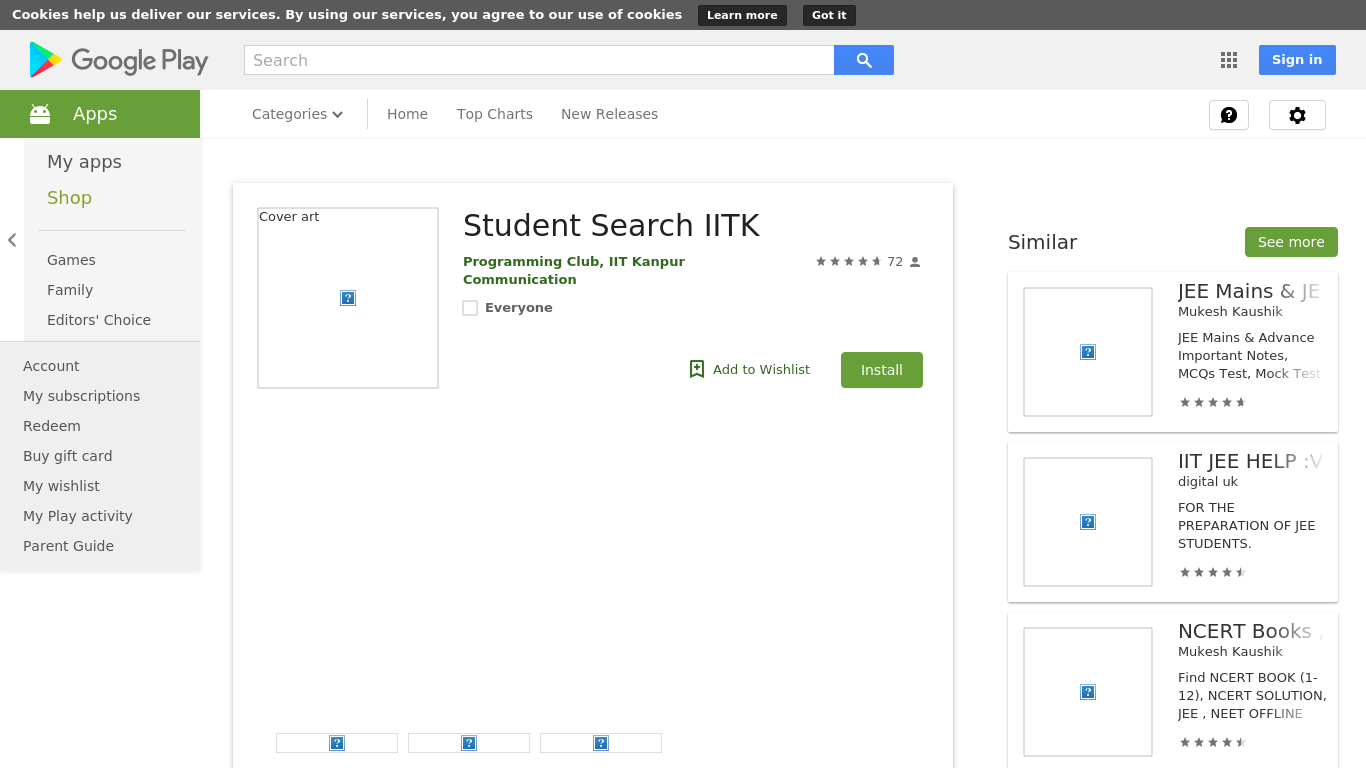Select Shop in the sidebar
The height and width of the screenshot is (768, 1366).
coord(69,198)
